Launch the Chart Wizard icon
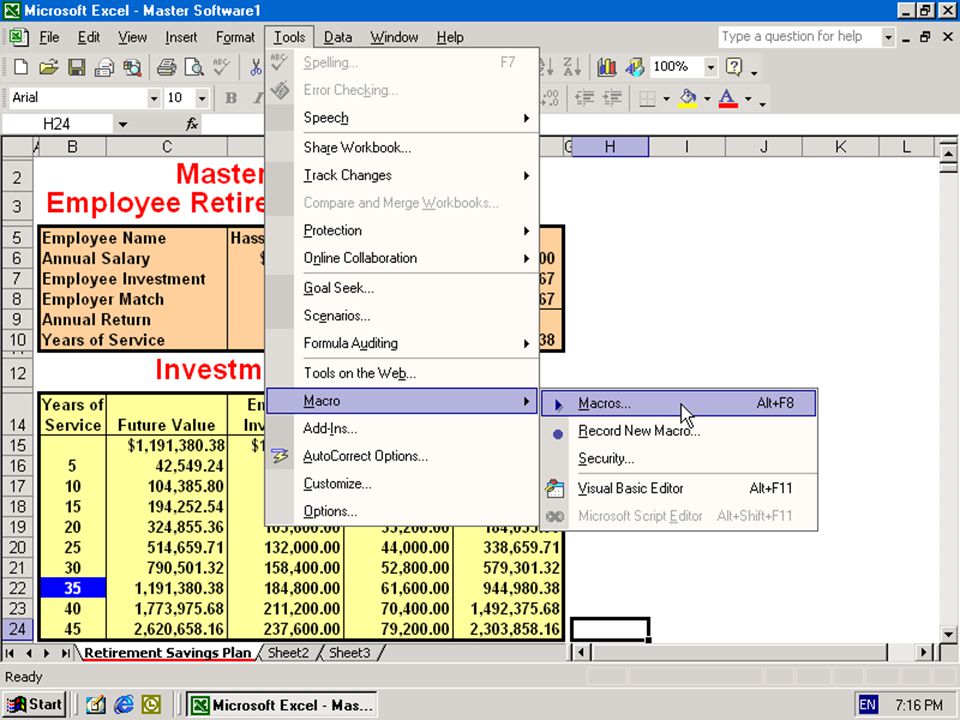 tap(606, 67)
